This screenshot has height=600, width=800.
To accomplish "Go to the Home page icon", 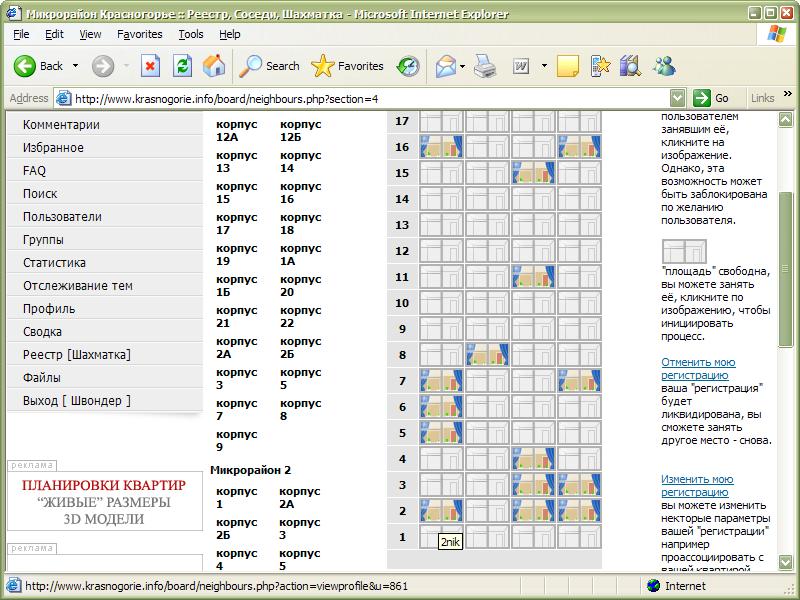I will click(214, 66).
